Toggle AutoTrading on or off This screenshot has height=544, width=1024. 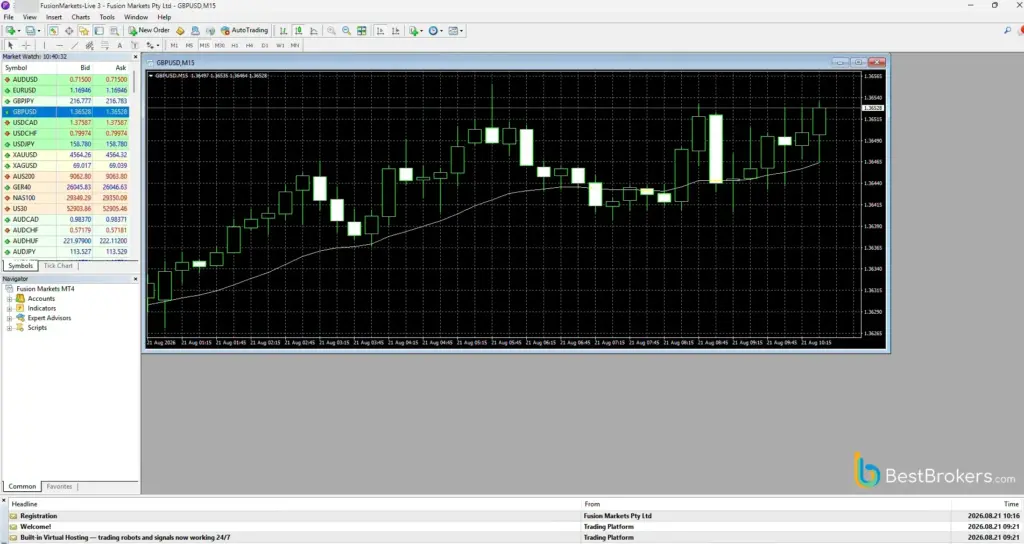pos(245,30)
